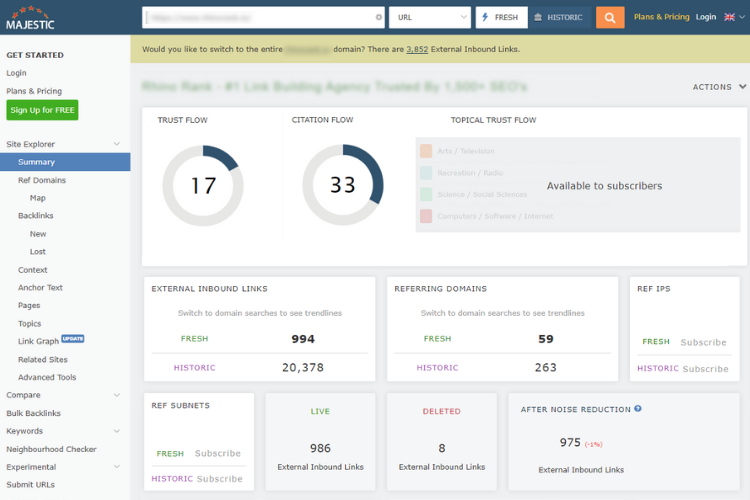Select the HISTORIC index toggle

[559, 17]
